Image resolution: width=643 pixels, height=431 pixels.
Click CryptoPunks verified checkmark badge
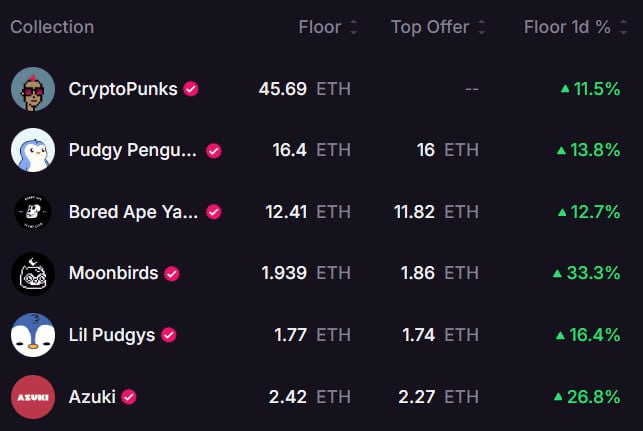[x=191, y=89]
